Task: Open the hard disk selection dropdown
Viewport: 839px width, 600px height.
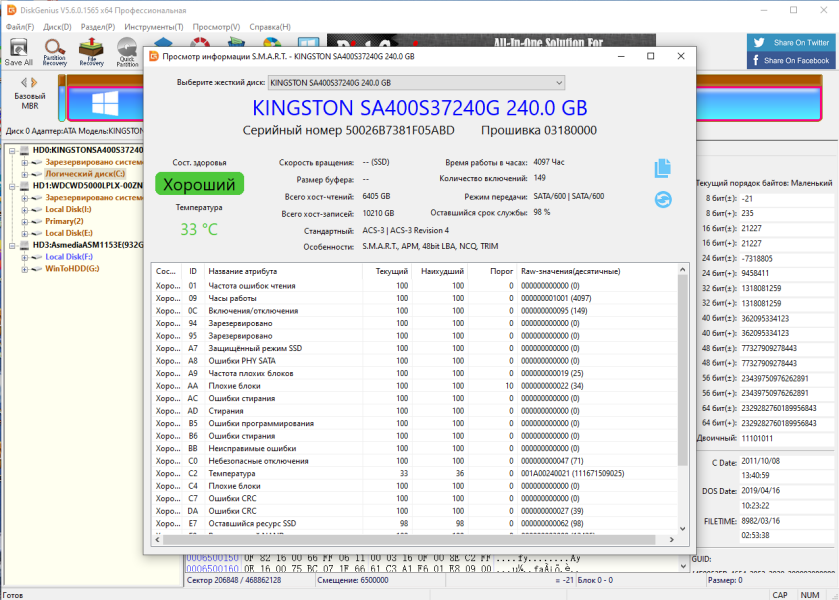Action: 416,83
